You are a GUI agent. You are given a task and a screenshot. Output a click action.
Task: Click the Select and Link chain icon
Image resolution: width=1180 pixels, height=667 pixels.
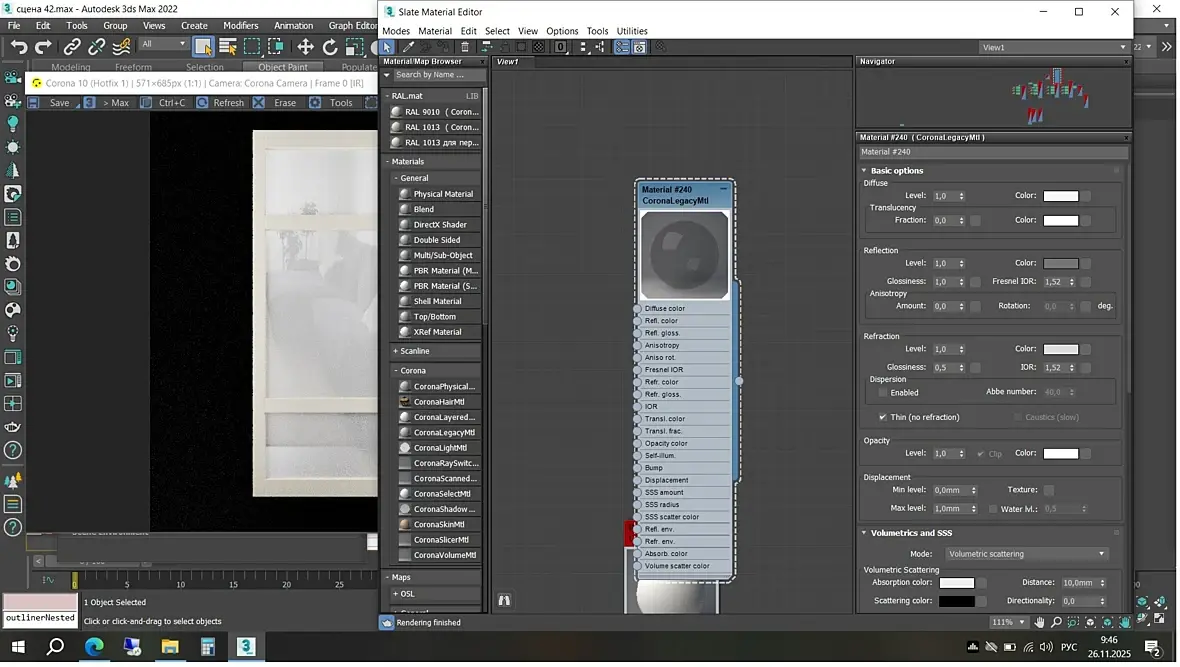tap(72, 46)
